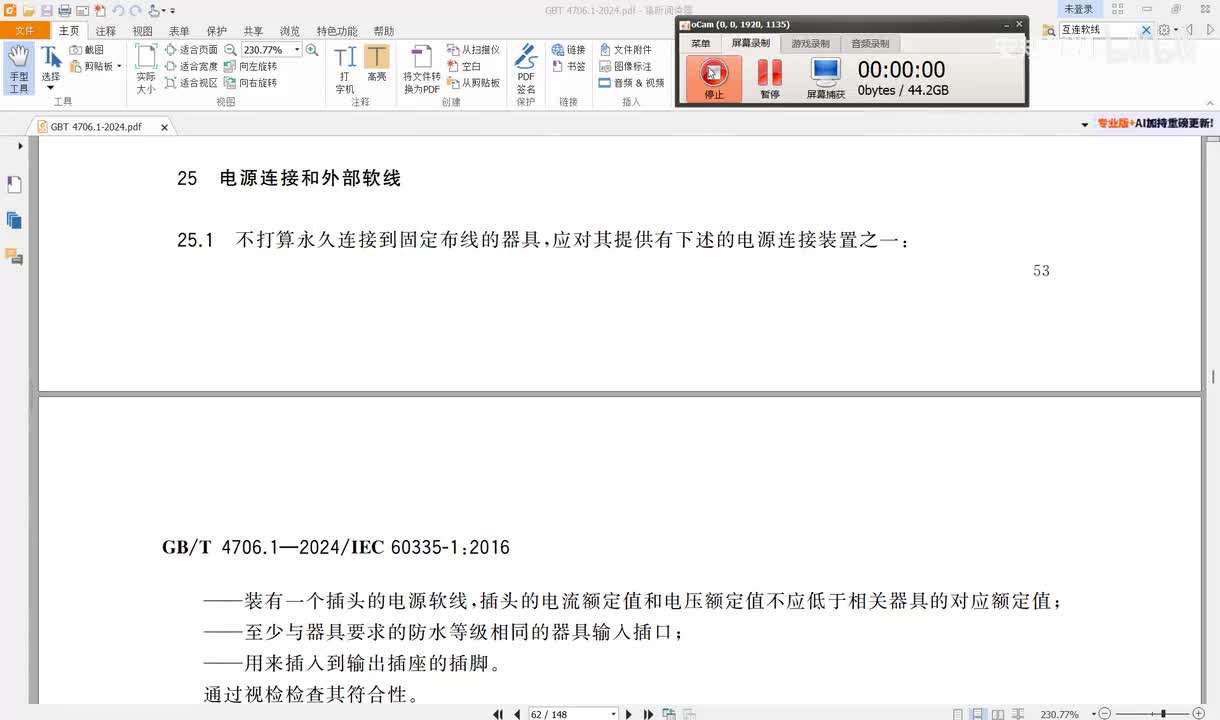Switch oCam to 游戏录制 tab
The width and height of the screenshot is (1220, 720).
pos(810,43)
